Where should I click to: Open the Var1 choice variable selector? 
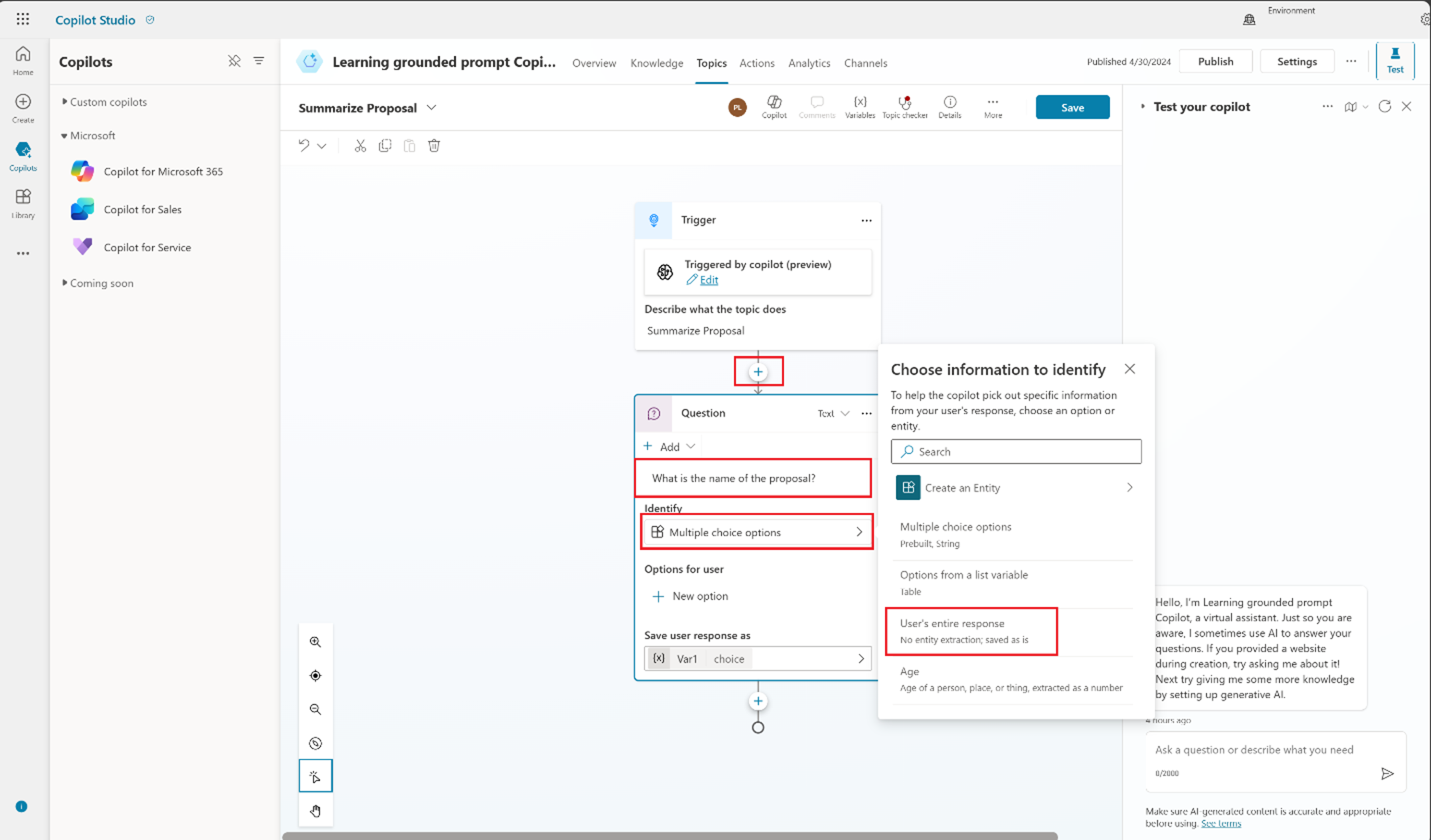pos(757,658)
